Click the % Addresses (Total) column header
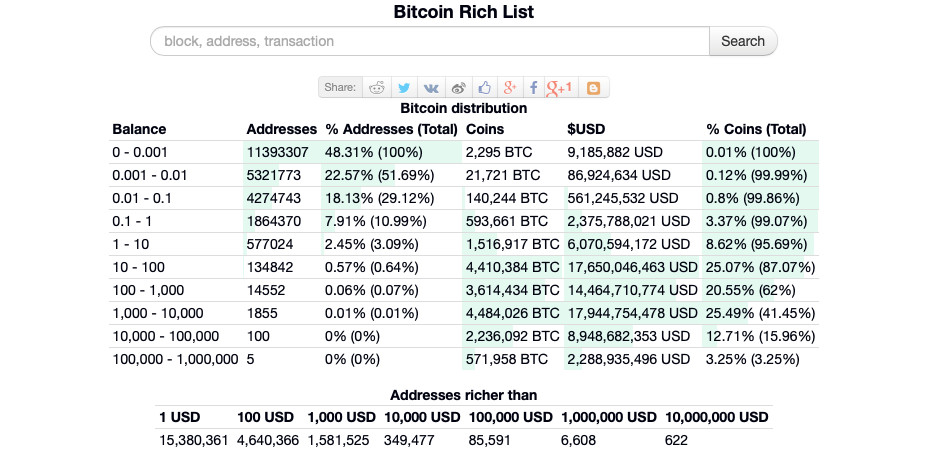The width and height of the screenshot is (926, 457). click(392, 129)
